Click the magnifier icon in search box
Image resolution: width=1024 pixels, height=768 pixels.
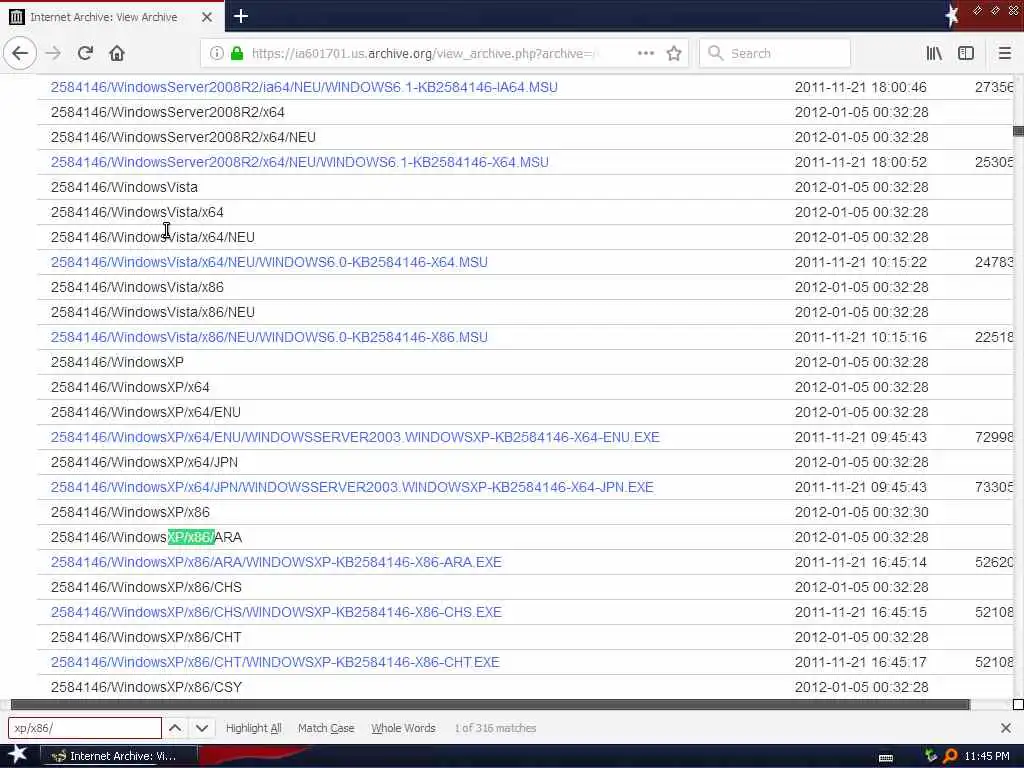tap(716, 53)
